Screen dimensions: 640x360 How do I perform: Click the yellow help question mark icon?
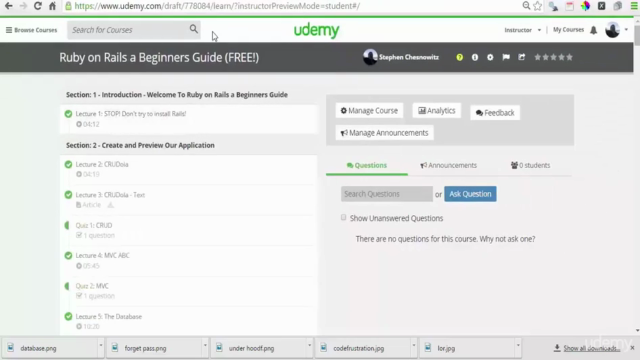coord(460,58)
